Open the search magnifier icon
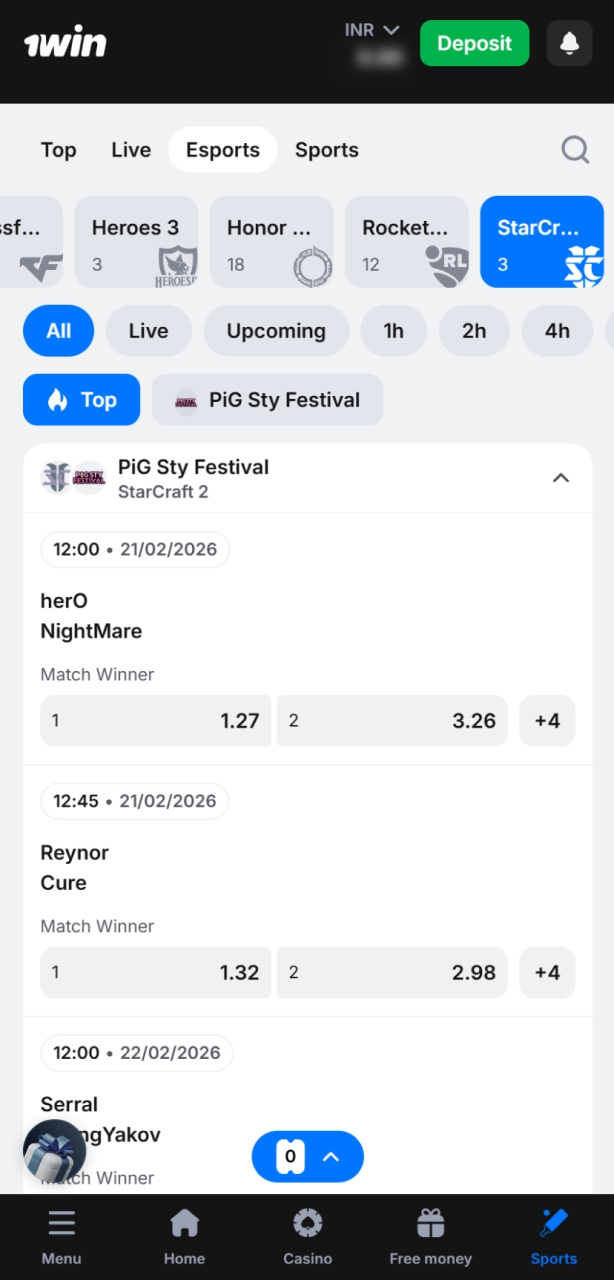The image size is (614, 1280). tap(575, 149)
